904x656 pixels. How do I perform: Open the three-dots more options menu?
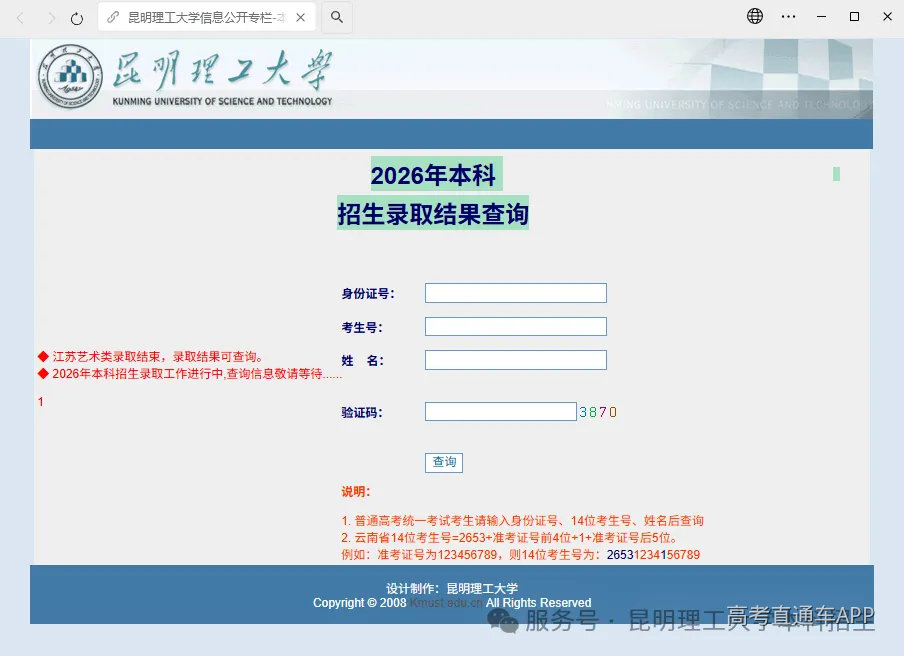788,17
